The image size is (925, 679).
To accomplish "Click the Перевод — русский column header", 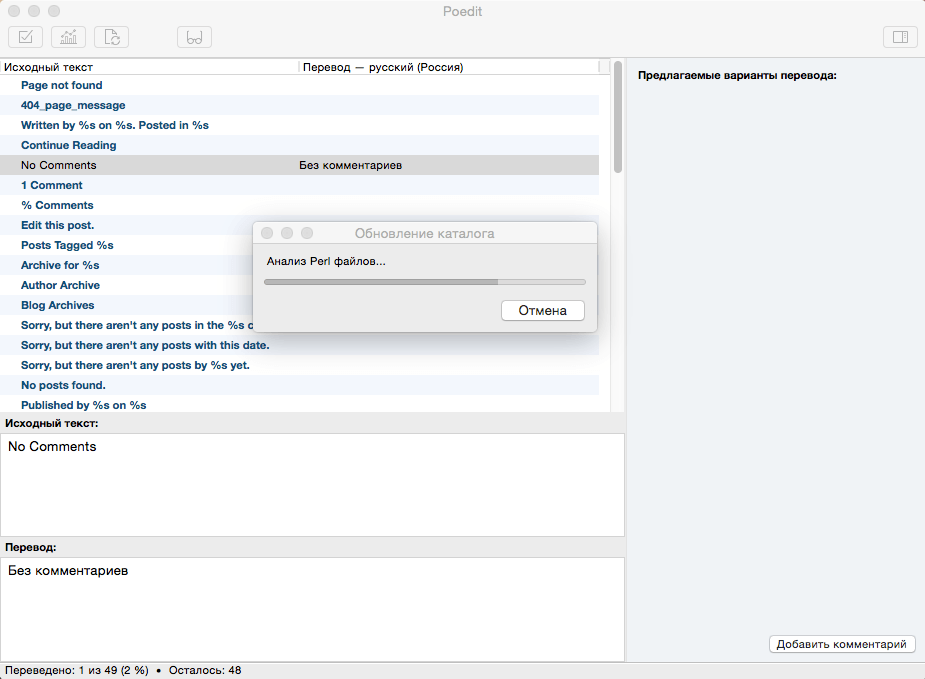I will [449, 67].
